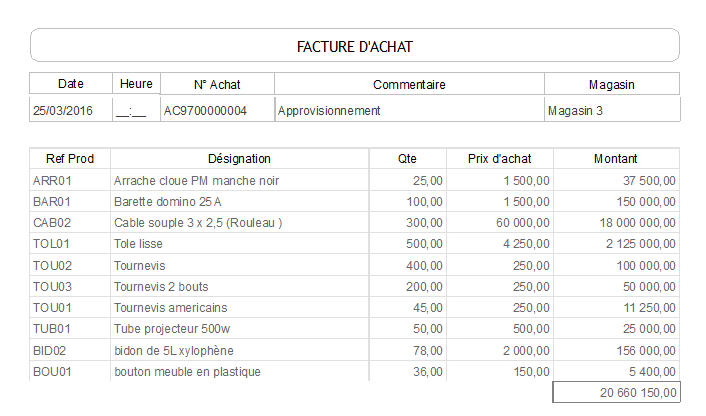
Task: Click the FACTURE D'ACHAT title banner
Action: point(355,46)
